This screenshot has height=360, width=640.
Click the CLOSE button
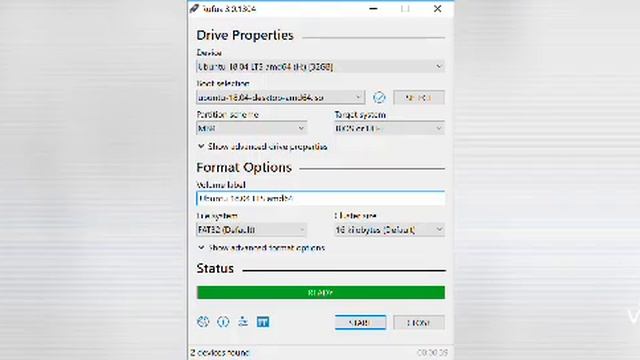coord(419,322)
